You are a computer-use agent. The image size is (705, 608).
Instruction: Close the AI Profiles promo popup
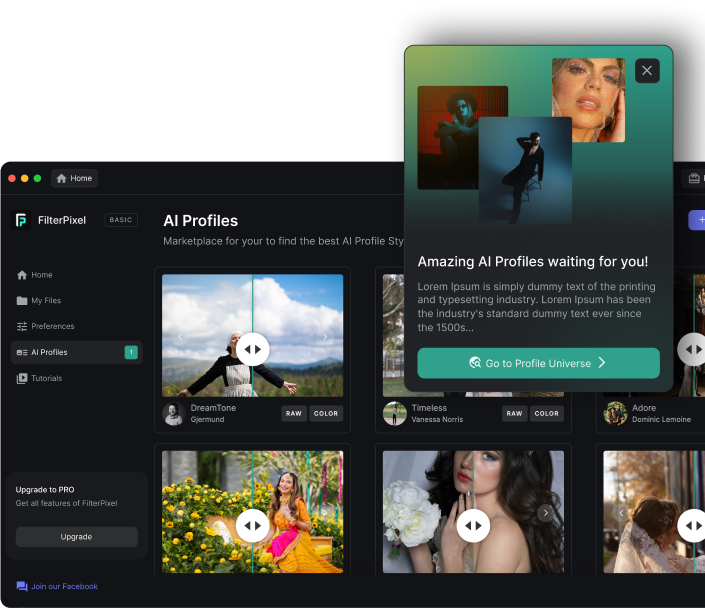tap(647, 71)
